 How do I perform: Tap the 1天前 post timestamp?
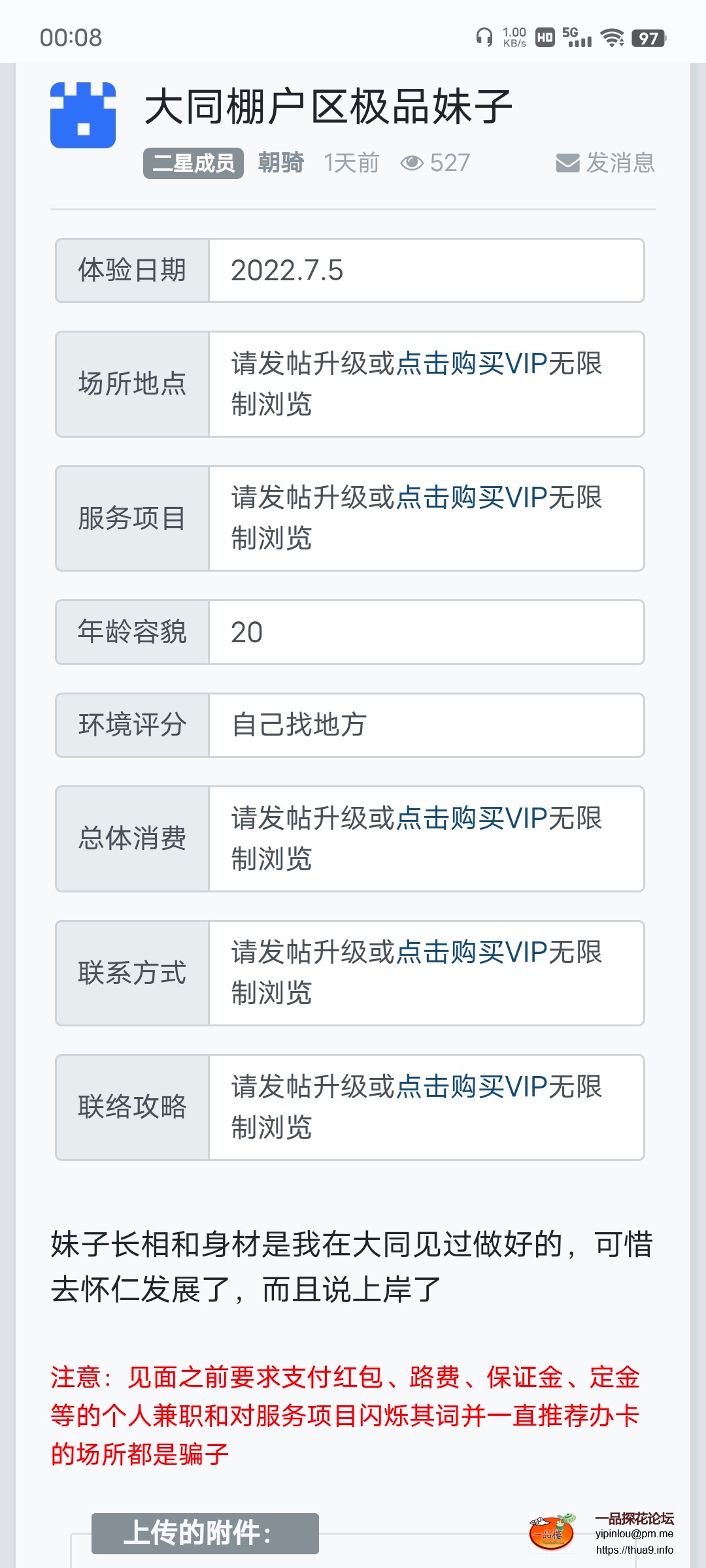pyautogui.click(x=352, y=163)
